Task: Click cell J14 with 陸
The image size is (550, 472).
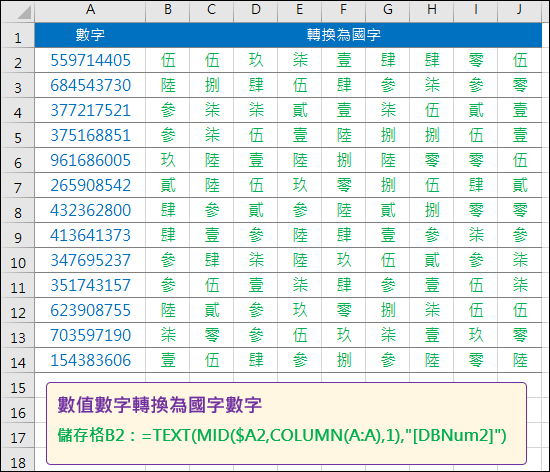Action: point(520,360)
